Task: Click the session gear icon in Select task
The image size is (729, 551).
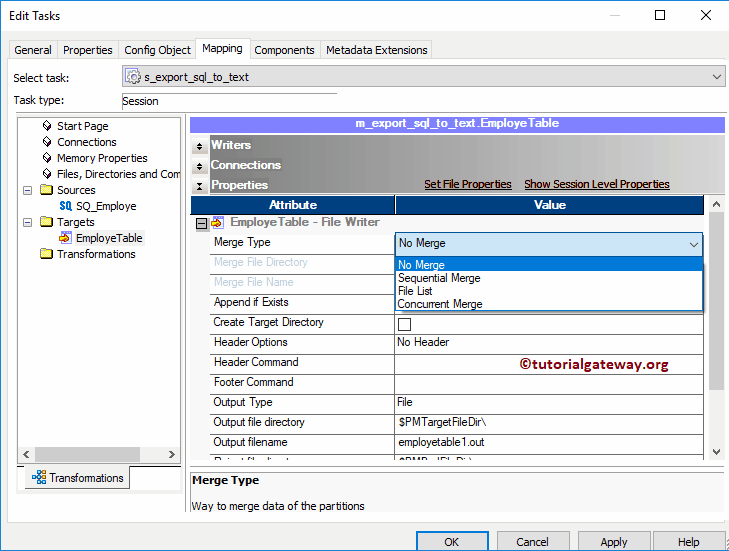Action: pos(133,76)
